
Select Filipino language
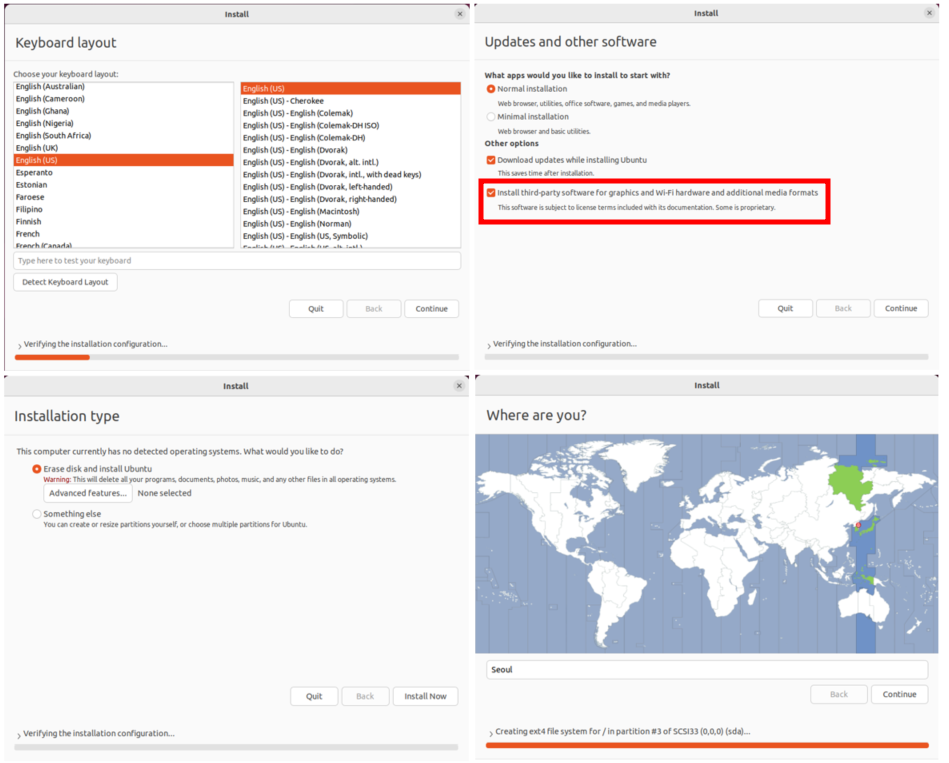(123, 209)
